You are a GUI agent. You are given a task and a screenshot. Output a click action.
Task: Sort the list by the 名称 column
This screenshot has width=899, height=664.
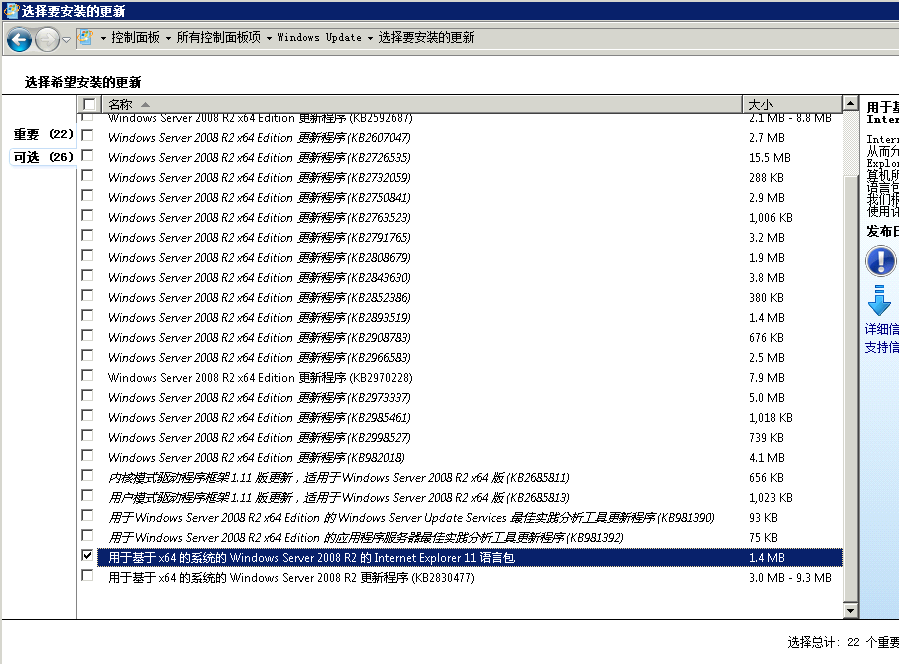[421, 104]
